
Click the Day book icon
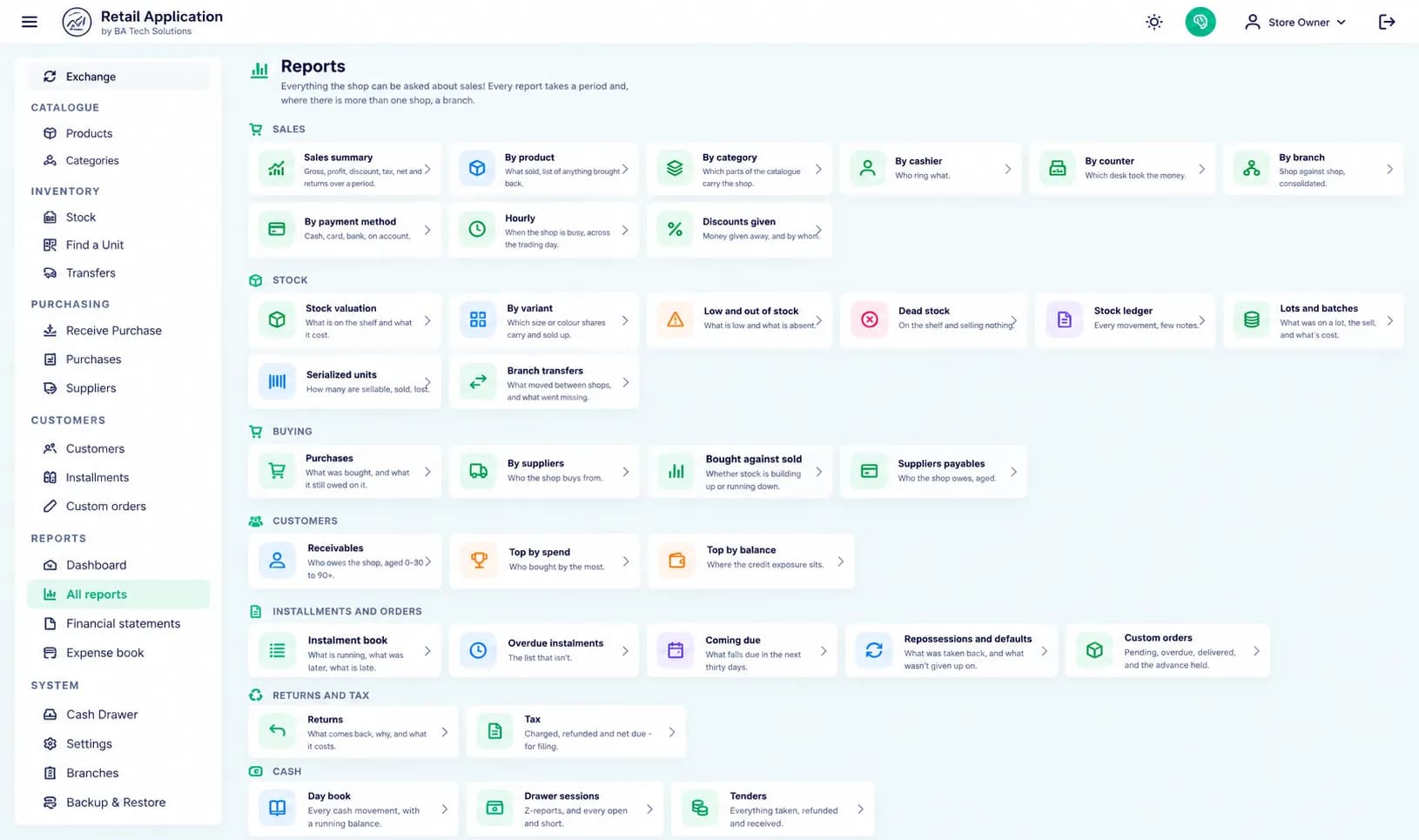tap(277, 809)
